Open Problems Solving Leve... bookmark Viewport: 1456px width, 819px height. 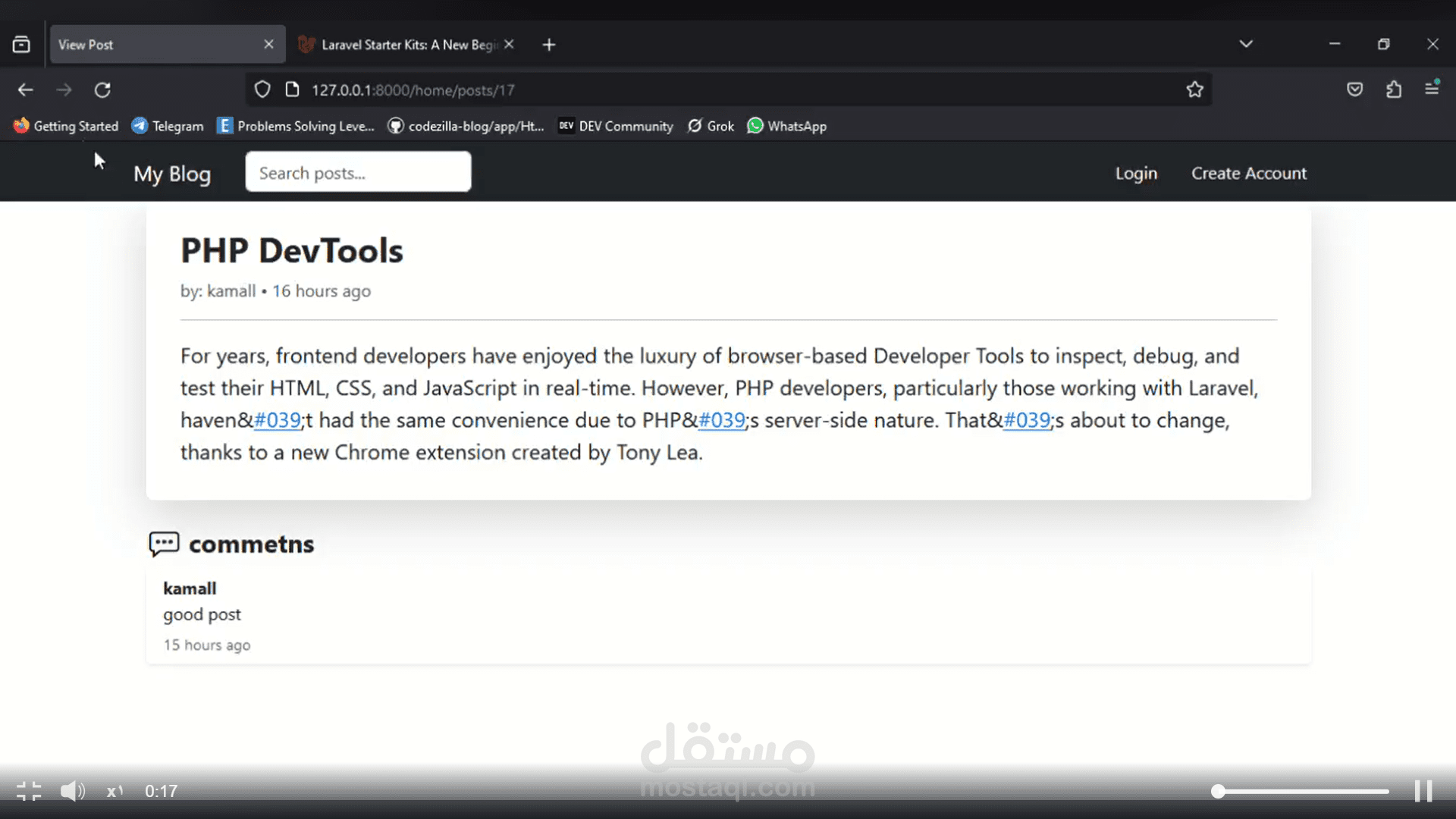[x=296, y=126]
